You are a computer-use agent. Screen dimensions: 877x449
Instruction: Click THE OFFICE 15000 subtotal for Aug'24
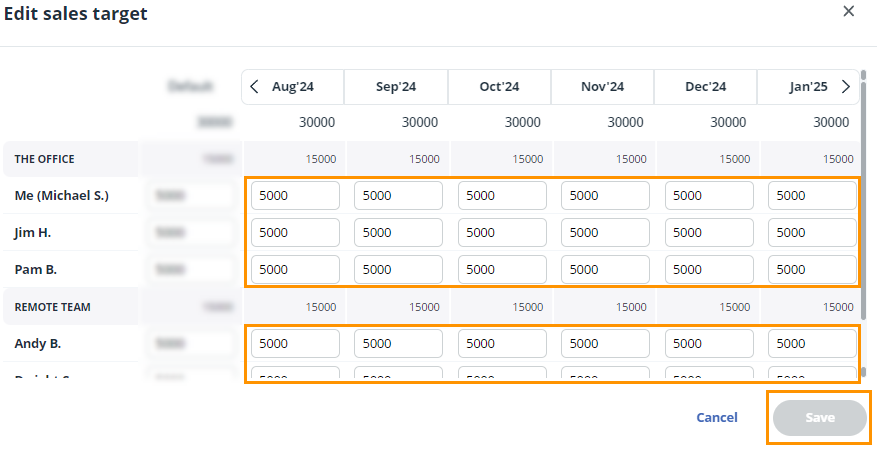(x=320, y=159)
